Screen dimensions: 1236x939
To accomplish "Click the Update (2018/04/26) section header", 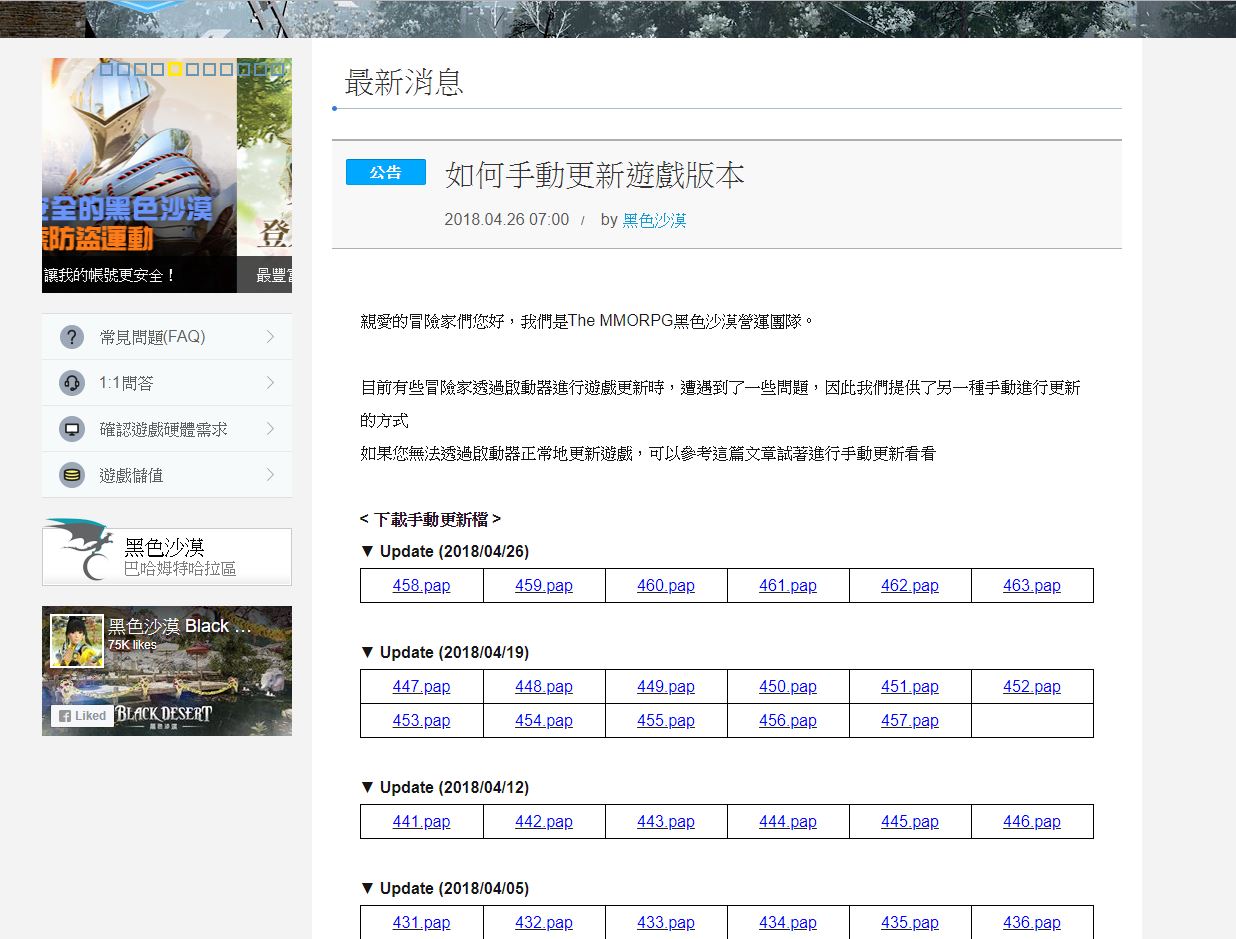I will pyautogui.click(x=445, y=551).
